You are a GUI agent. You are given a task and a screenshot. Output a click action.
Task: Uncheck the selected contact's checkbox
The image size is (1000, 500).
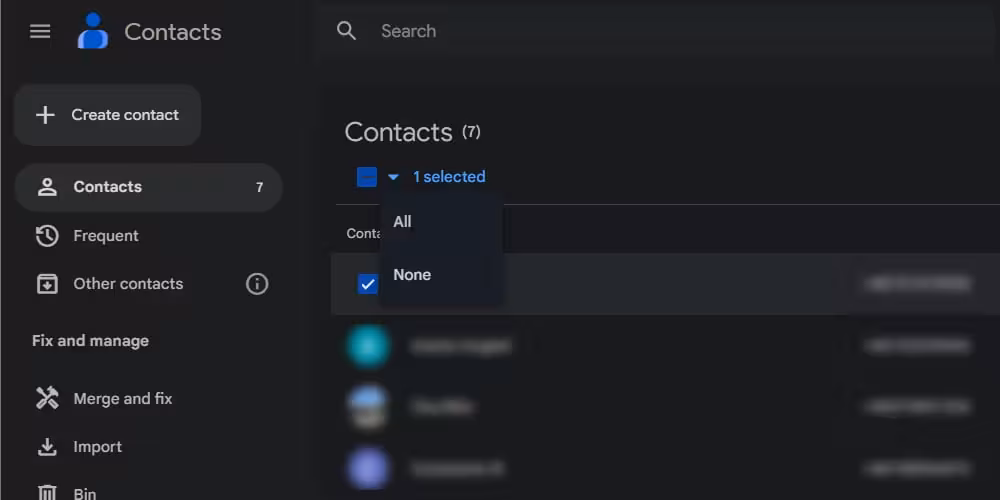[367, 284]
